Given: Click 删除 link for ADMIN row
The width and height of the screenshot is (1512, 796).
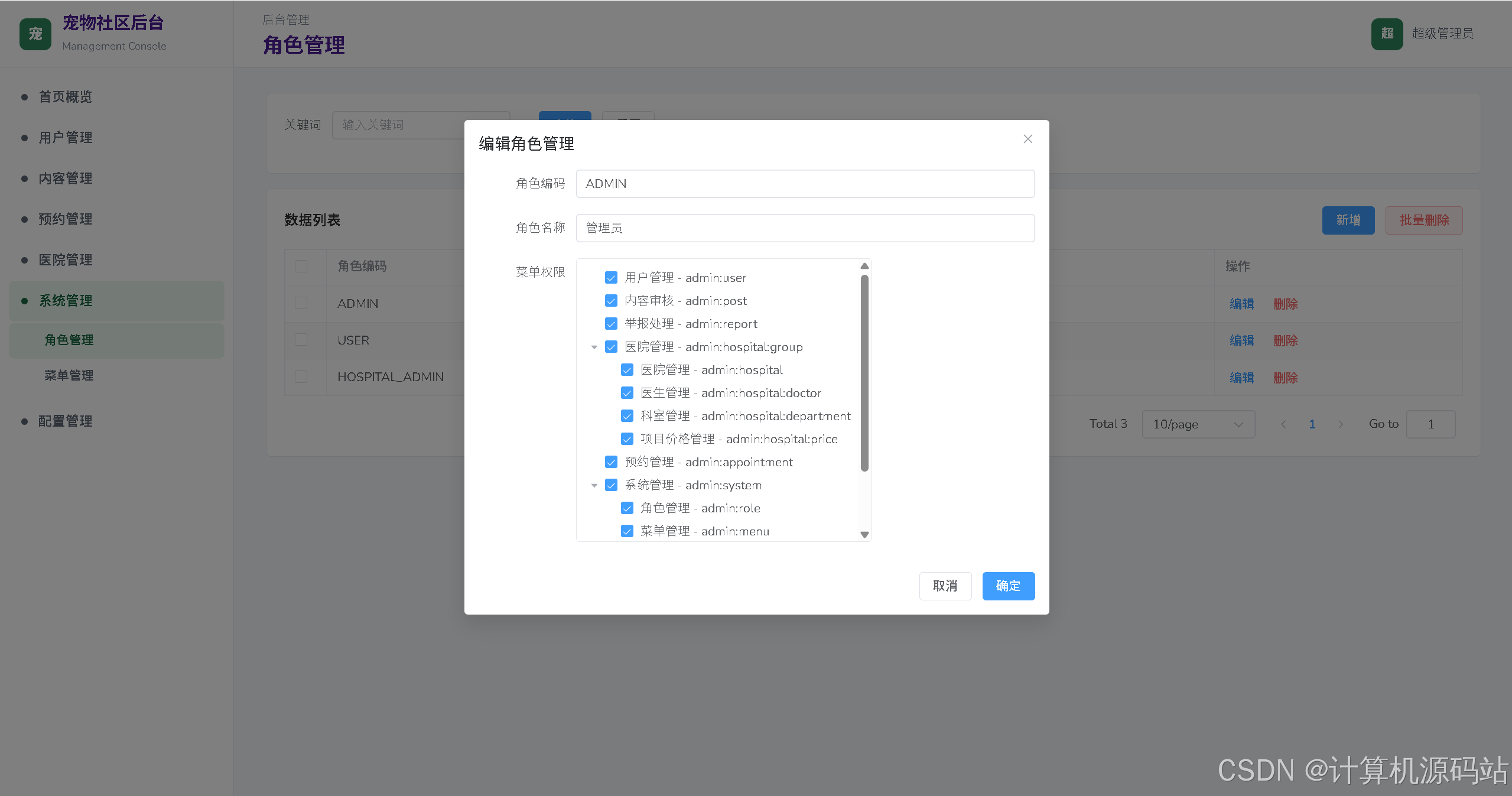Looking at the screenshot, I should (1285, 304).
